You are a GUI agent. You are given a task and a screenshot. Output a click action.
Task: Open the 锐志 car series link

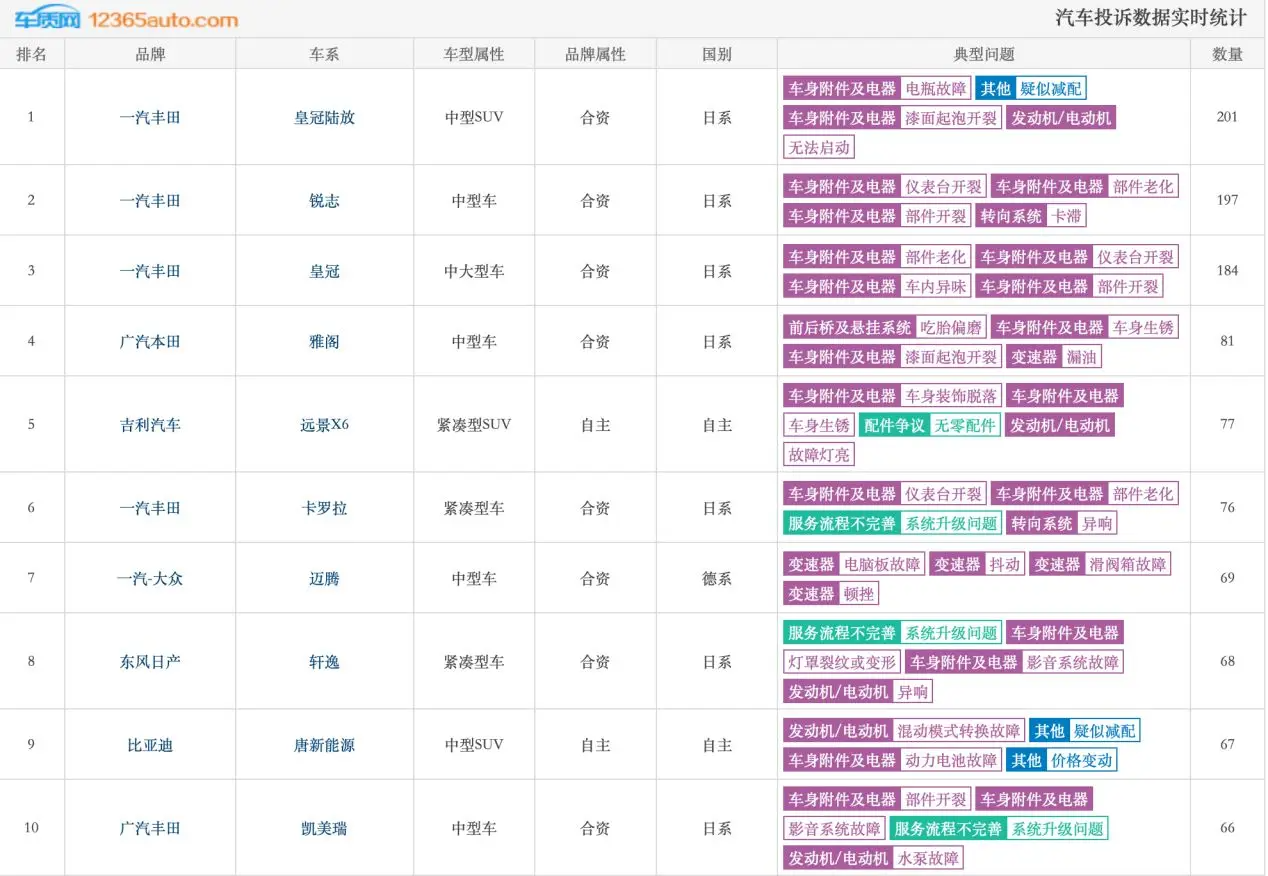[324, 200]
